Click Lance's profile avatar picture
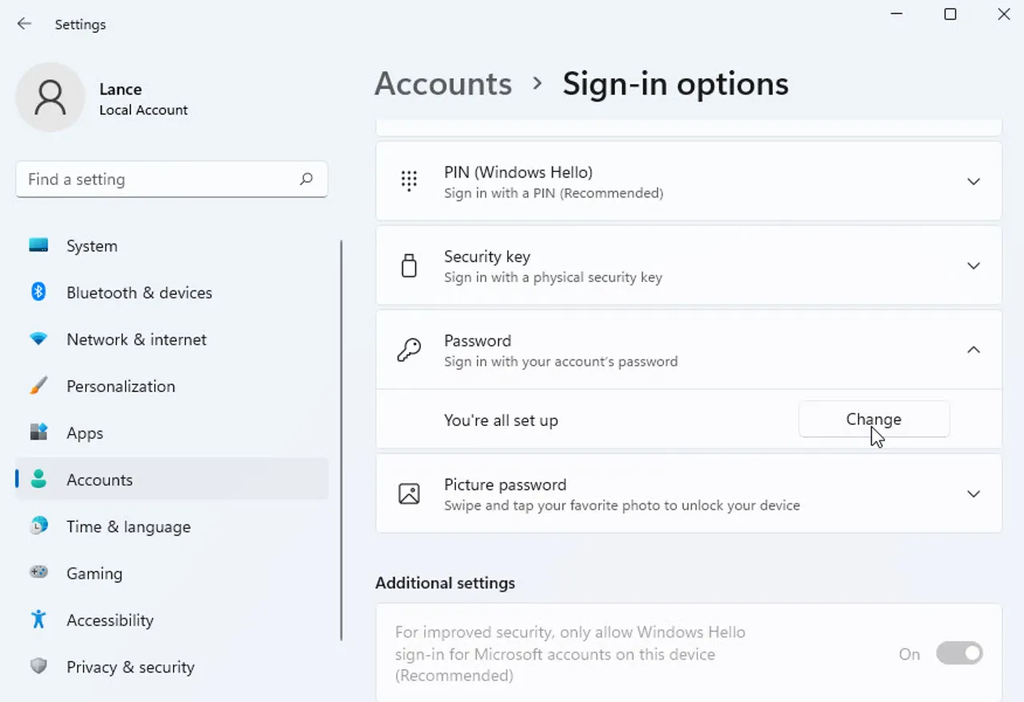The width and height of the screenshot is (1024, 702). pyautogui.click(x=50, y=97)
